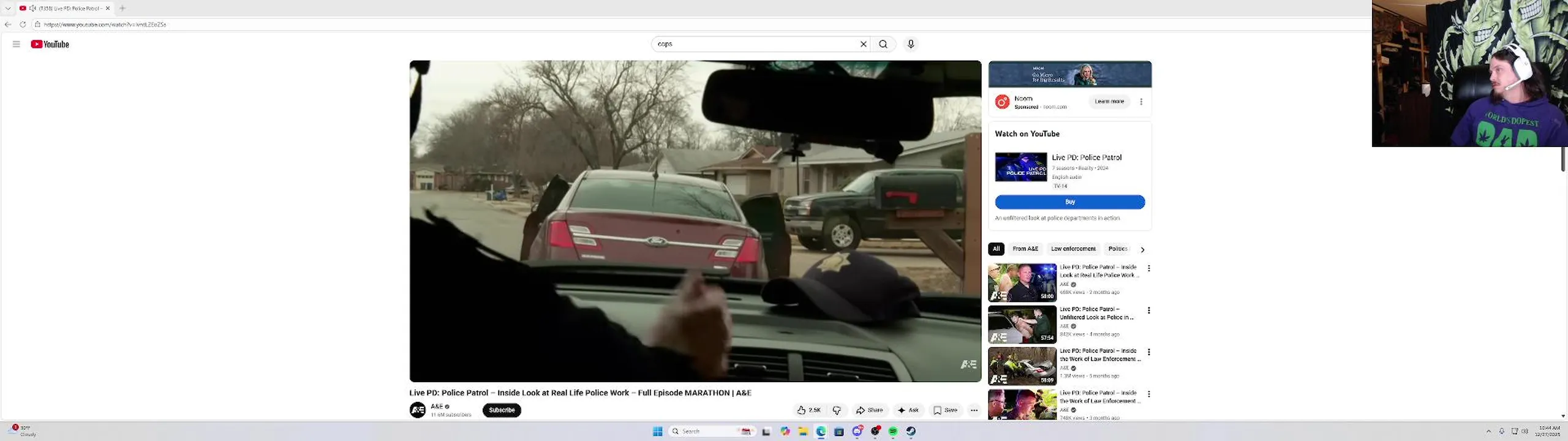The height and width of the screenshot is (441, 1568).
Task: Open the fourth recommended video with police lights
Action: (1022, 404)
